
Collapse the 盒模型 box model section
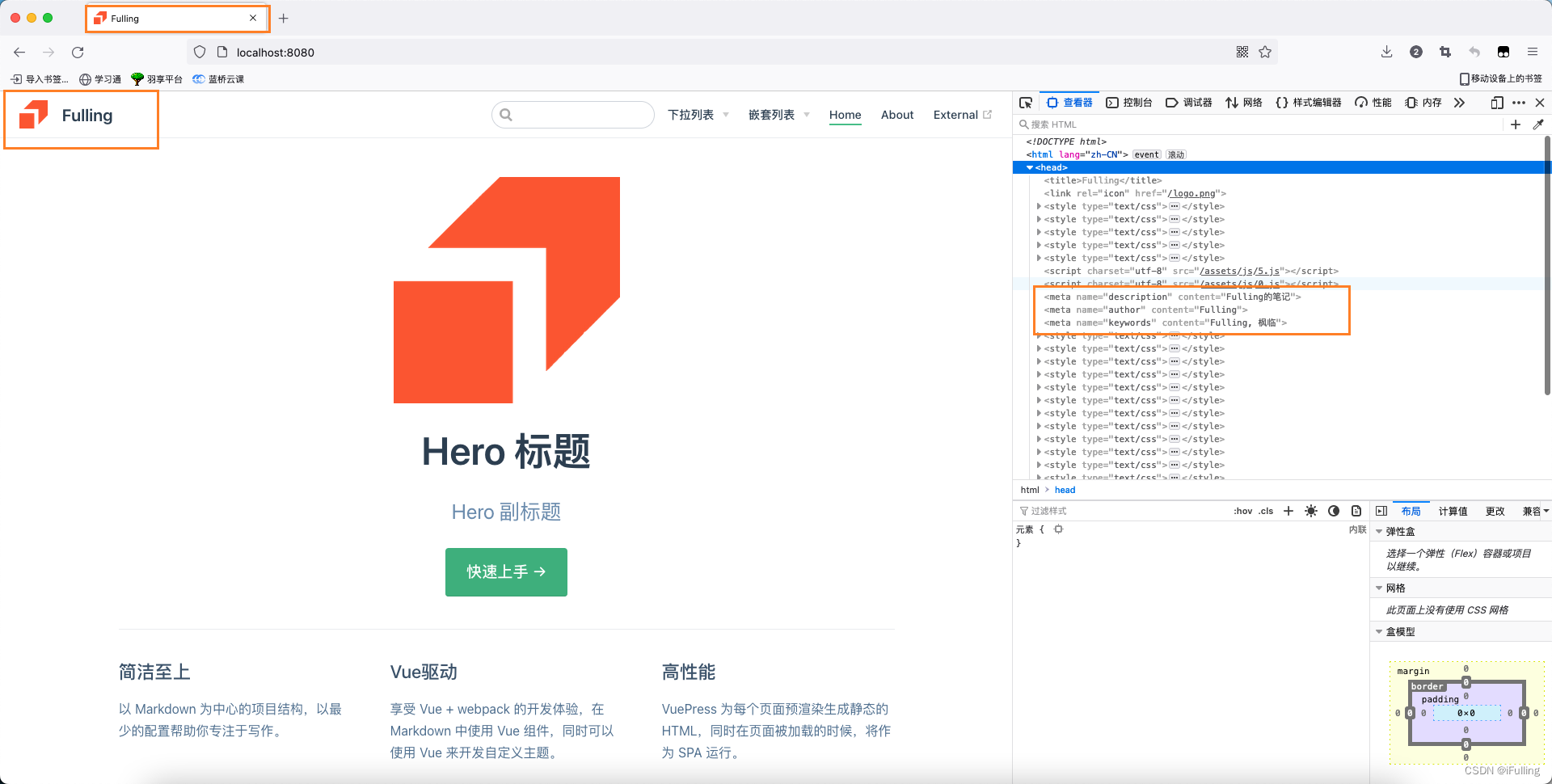[x=1379, y=631]
